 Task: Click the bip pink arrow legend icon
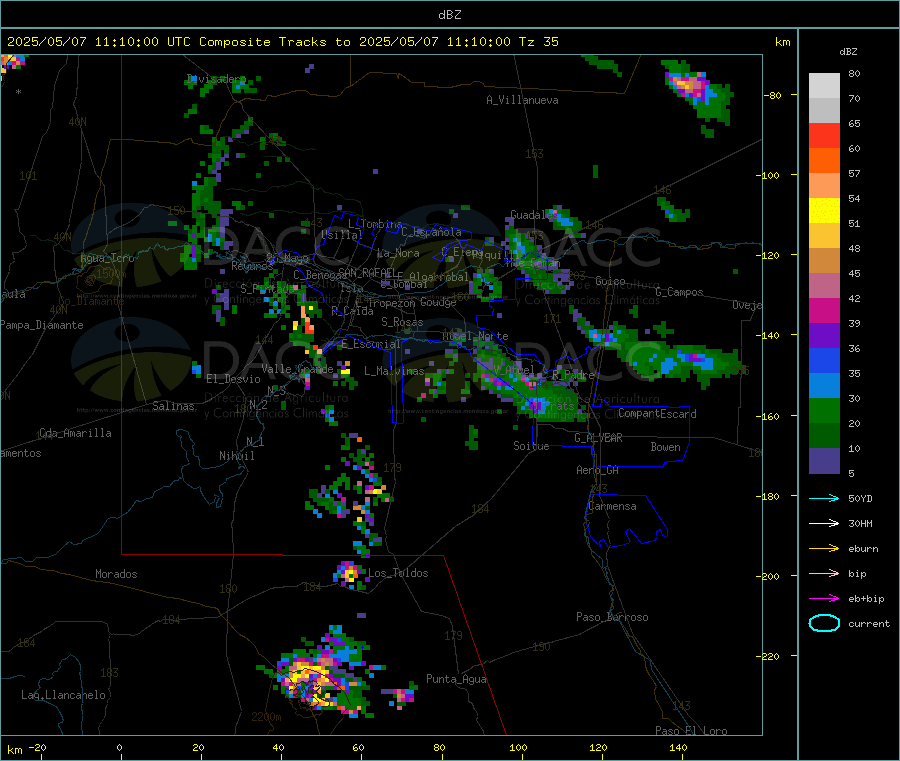tap(824, 573)
